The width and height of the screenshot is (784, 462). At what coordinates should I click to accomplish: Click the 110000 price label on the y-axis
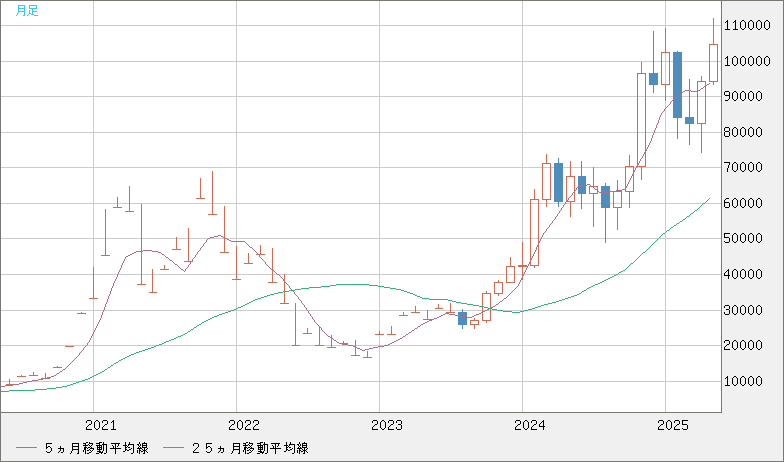tap(748, 26)
